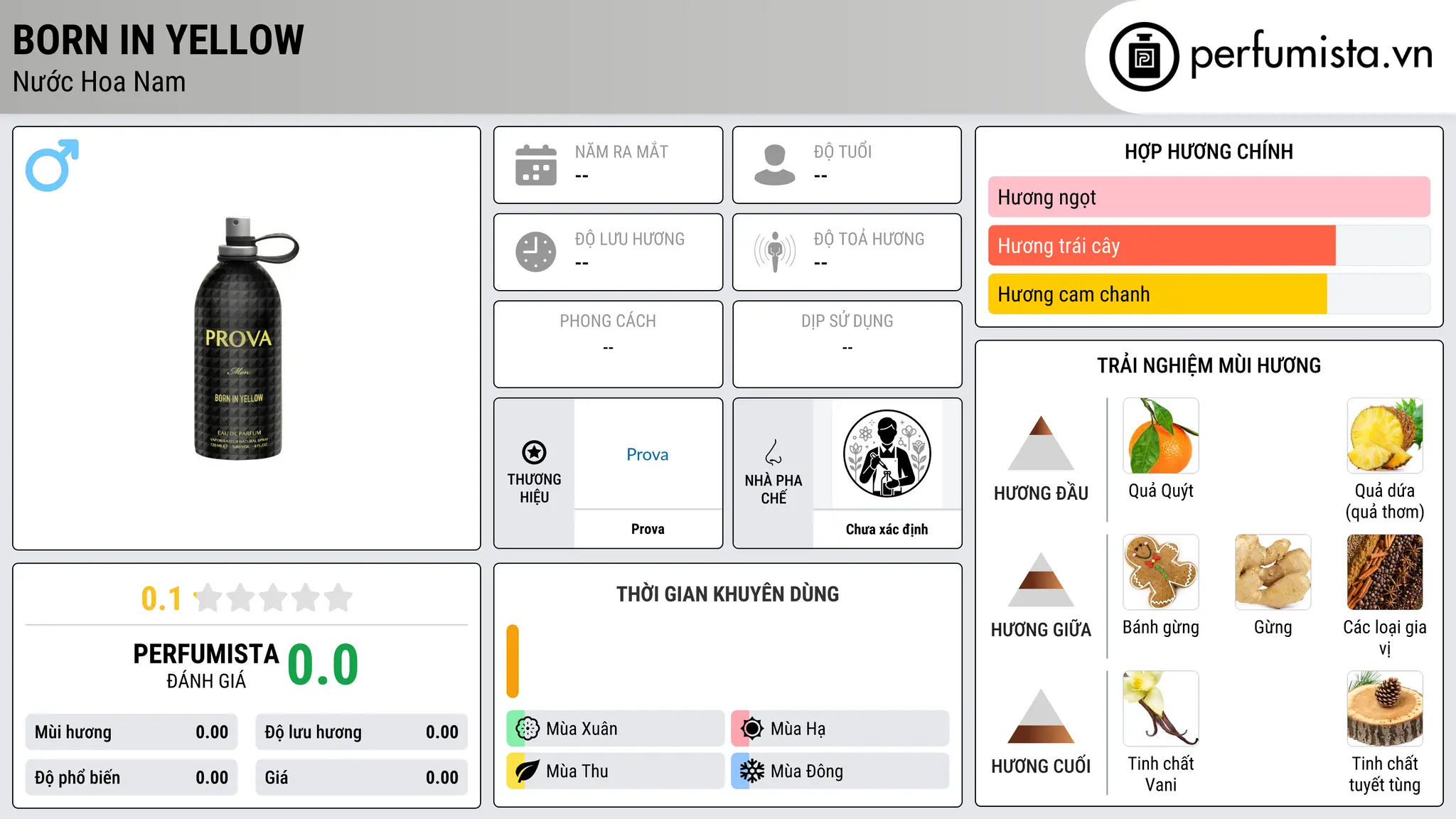The height and width of the screenshot is (819, 1456).
Task: Click the 0.1 user rating number
Action: 161,599
